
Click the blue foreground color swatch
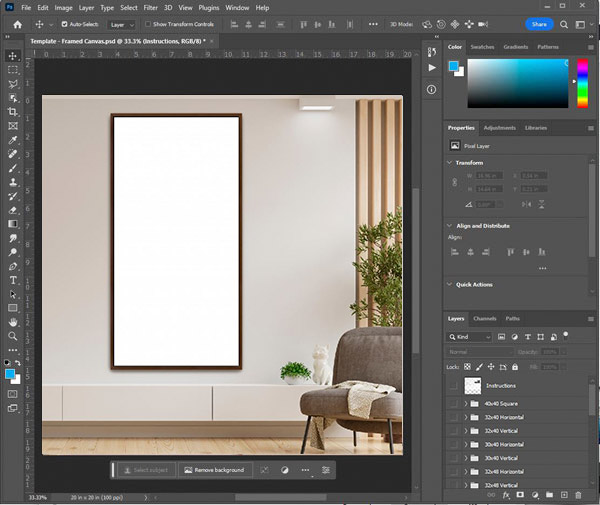[x=10, y=373]
